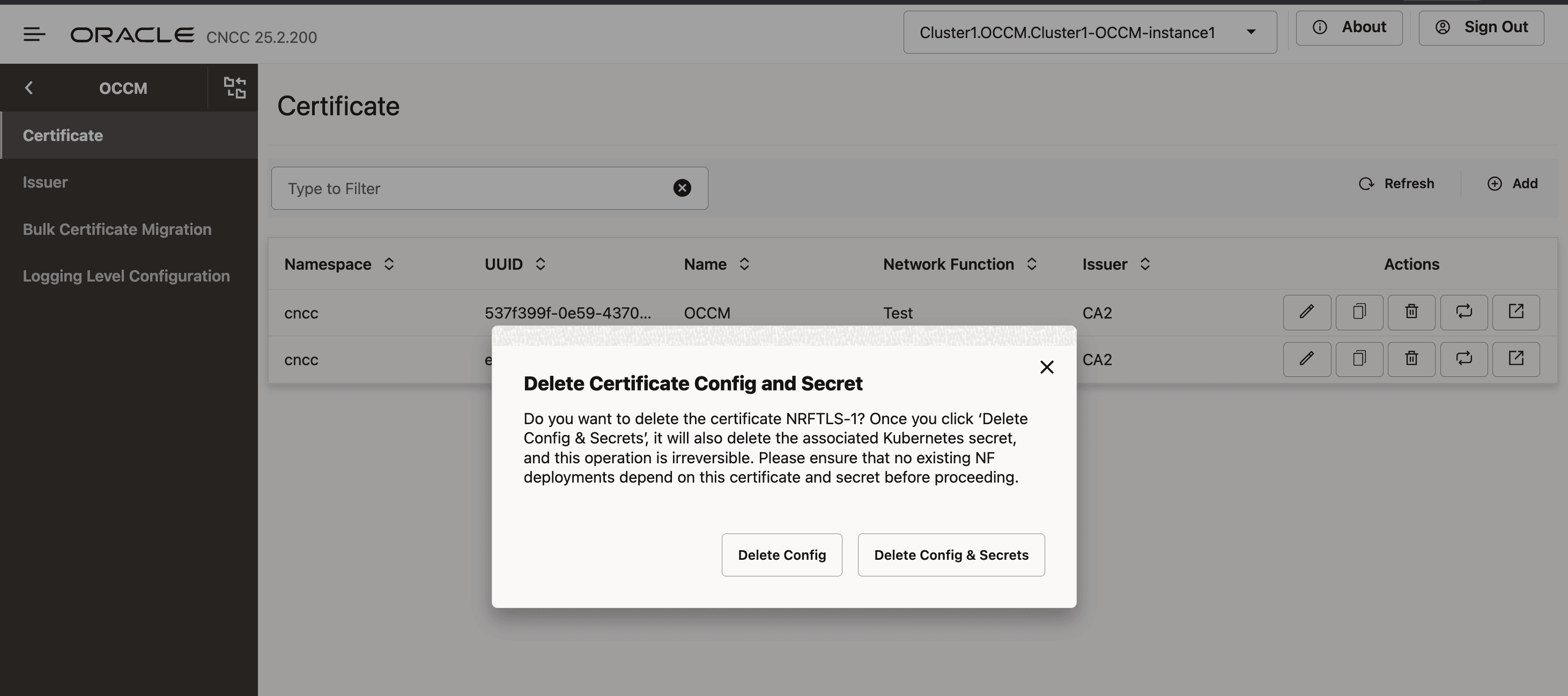Clear the filter using the X icon

click(x=682, y=187)
